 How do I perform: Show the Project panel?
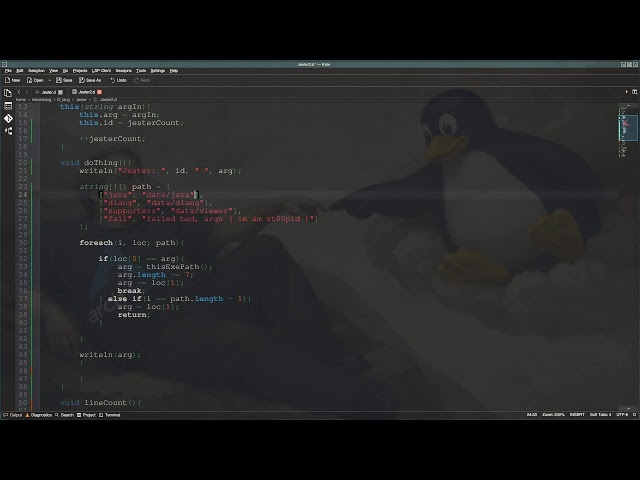click(x=86, y=415)
